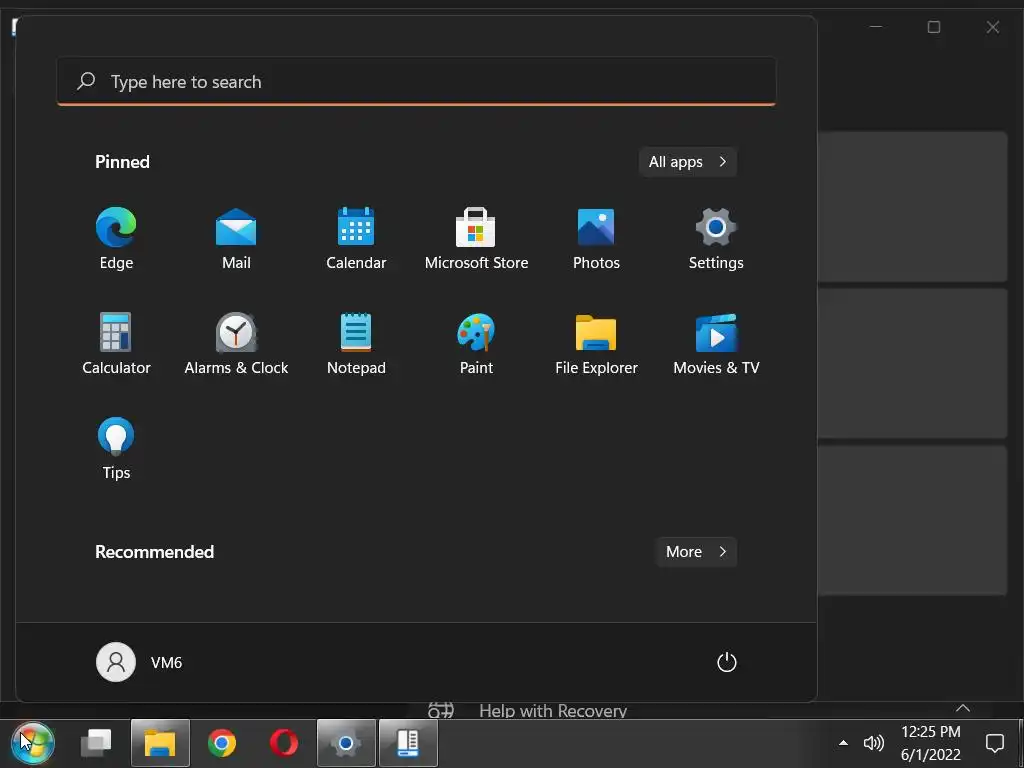Start the Calculator app
This screenshot has width=1024, height=768.
pos(116,344)
